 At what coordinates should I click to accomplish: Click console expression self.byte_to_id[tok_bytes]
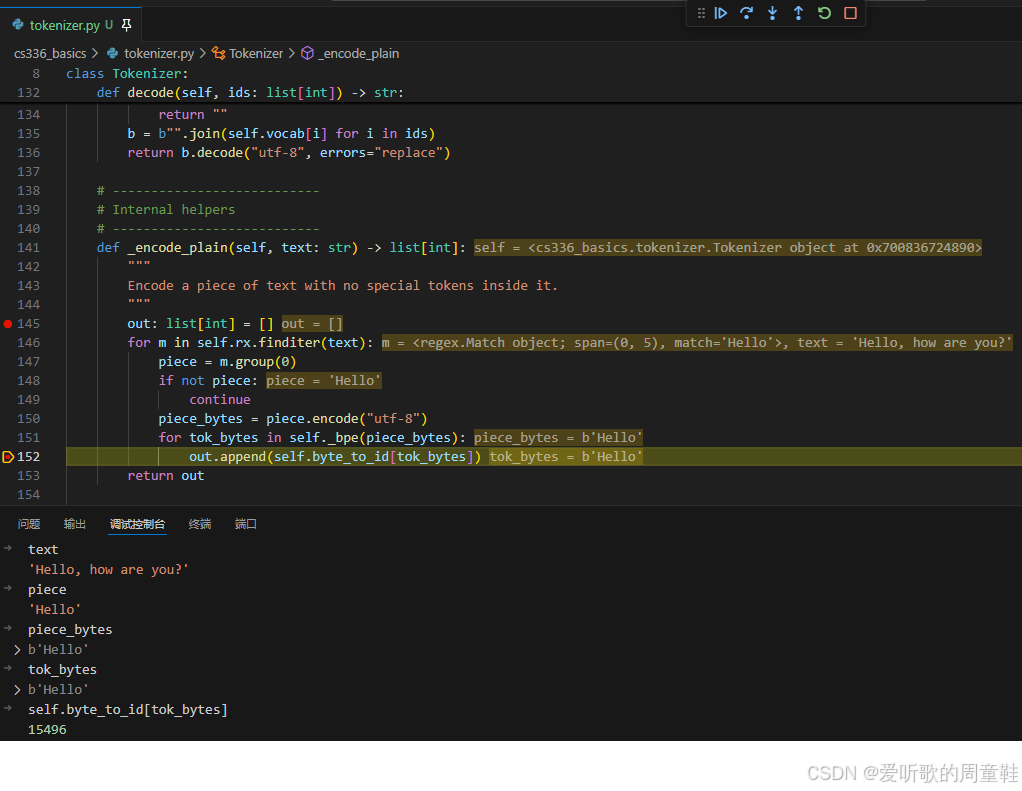click(128, 710)
